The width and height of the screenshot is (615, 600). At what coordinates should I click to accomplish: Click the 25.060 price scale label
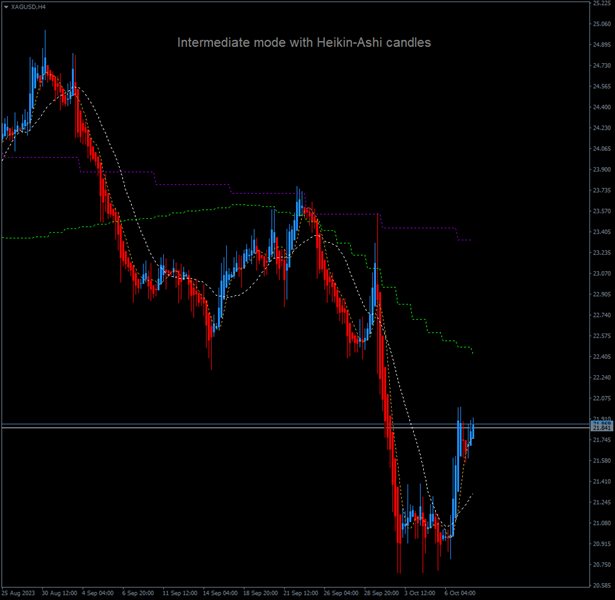(602, 24)
